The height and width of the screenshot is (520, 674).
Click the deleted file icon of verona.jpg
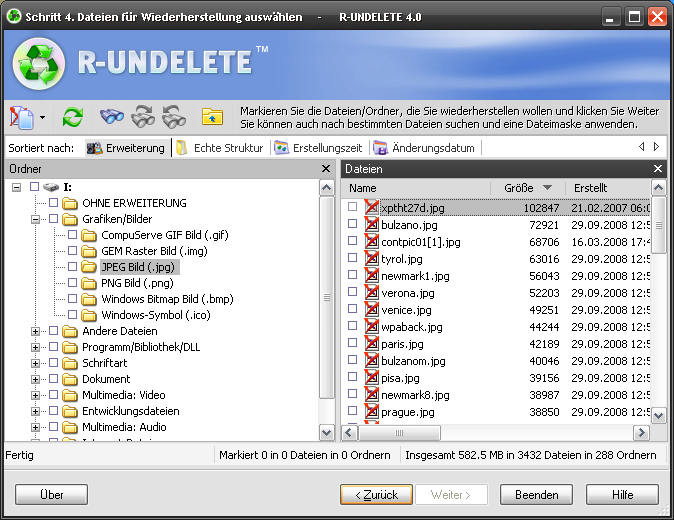pos(371,292)
